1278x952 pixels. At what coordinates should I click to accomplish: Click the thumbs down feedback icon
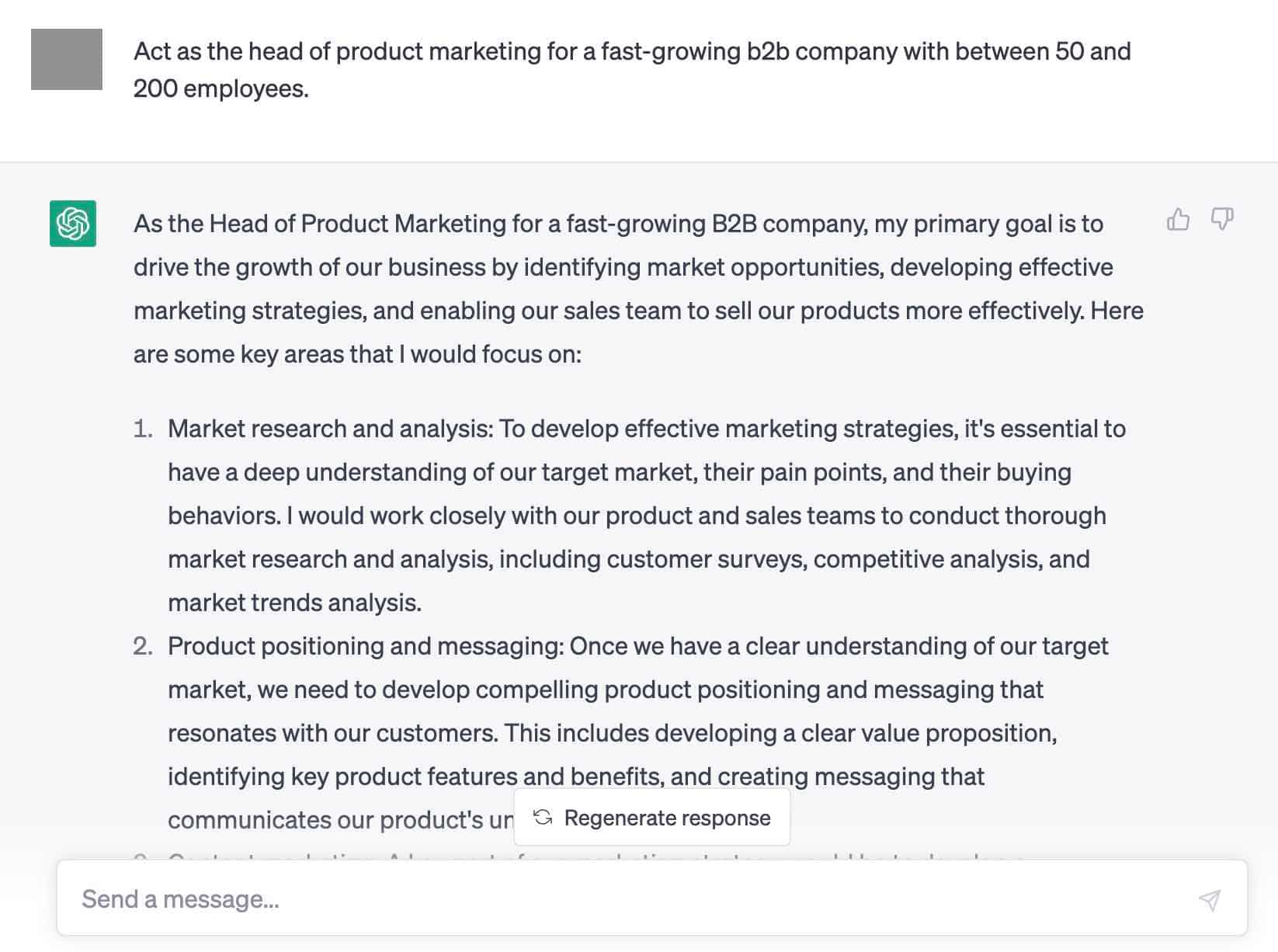coord(1222,219)
